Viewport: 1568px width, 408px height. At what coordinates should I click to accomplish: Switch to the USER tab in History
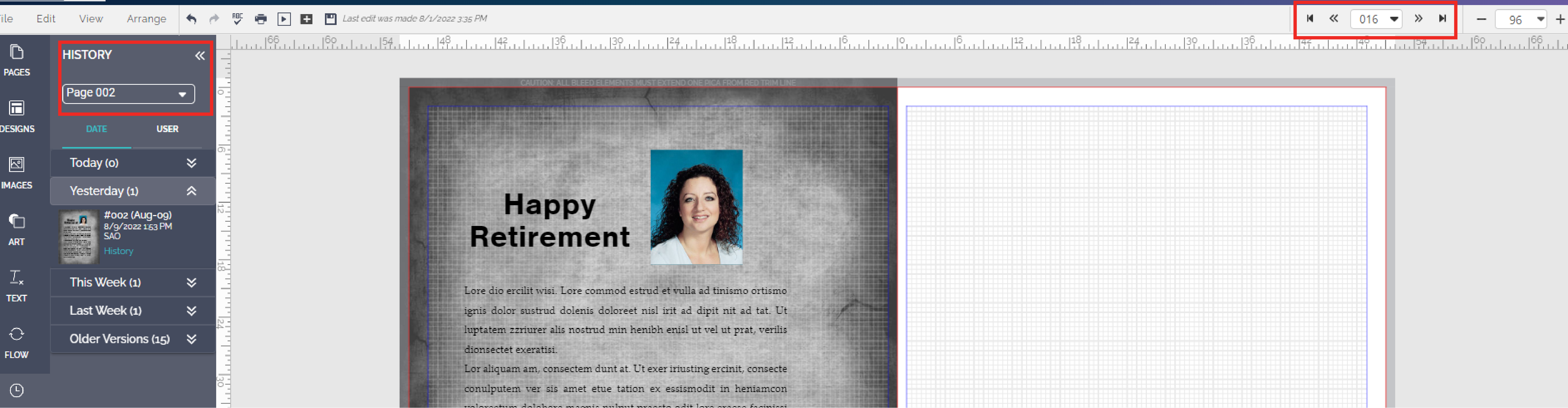168,129
